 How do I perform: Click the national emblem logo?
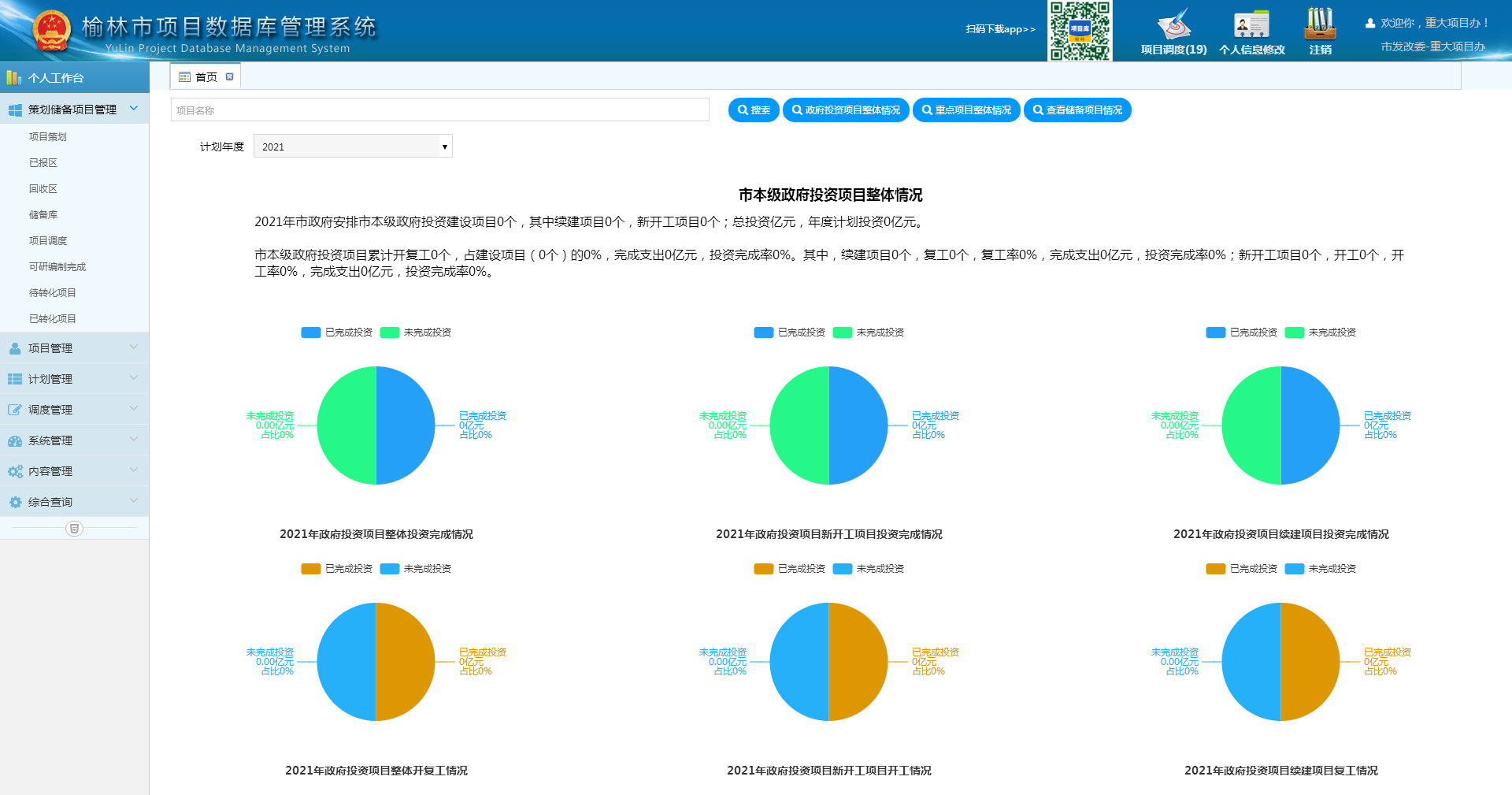[x=52, y=31]
